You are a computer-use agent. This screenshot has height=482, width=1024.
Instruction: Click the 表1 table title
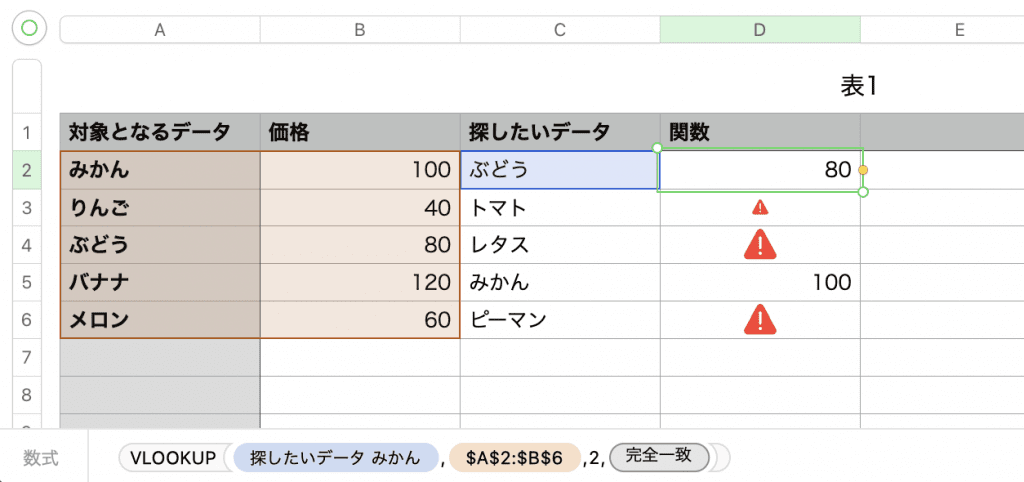coord(858,86)
